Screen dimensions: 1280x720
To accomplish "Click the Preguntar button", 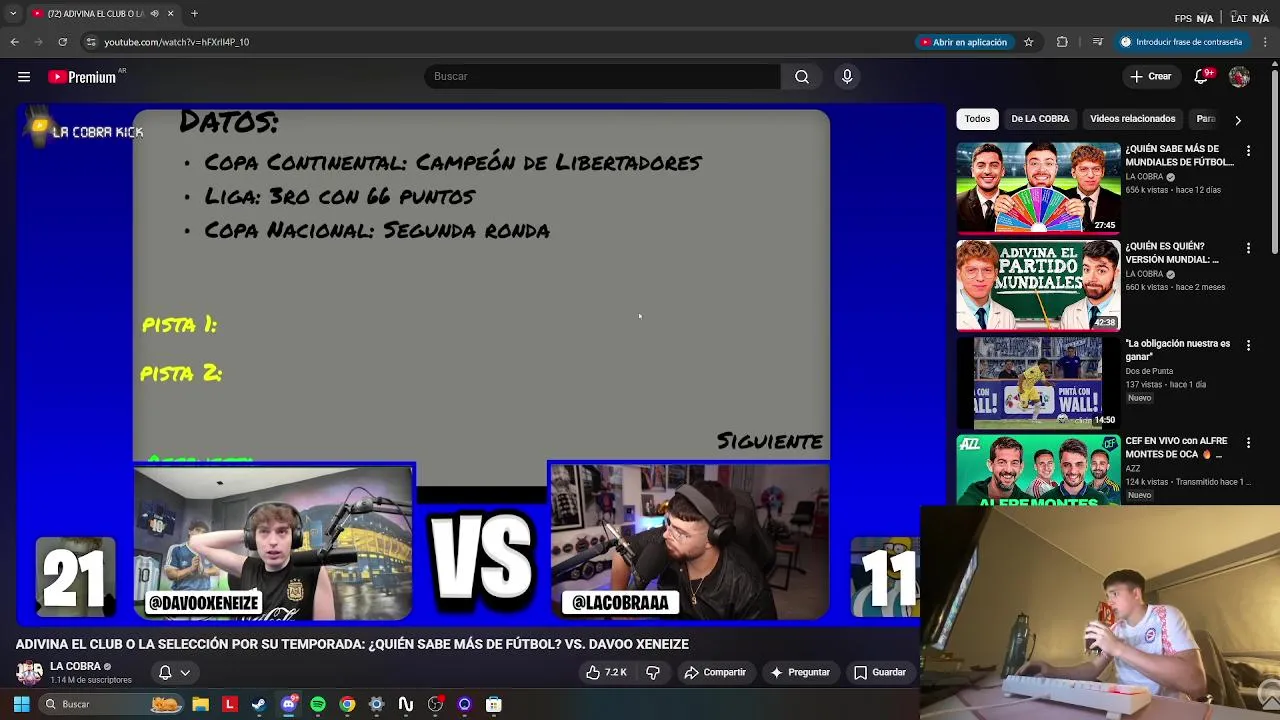I will 800,673.
